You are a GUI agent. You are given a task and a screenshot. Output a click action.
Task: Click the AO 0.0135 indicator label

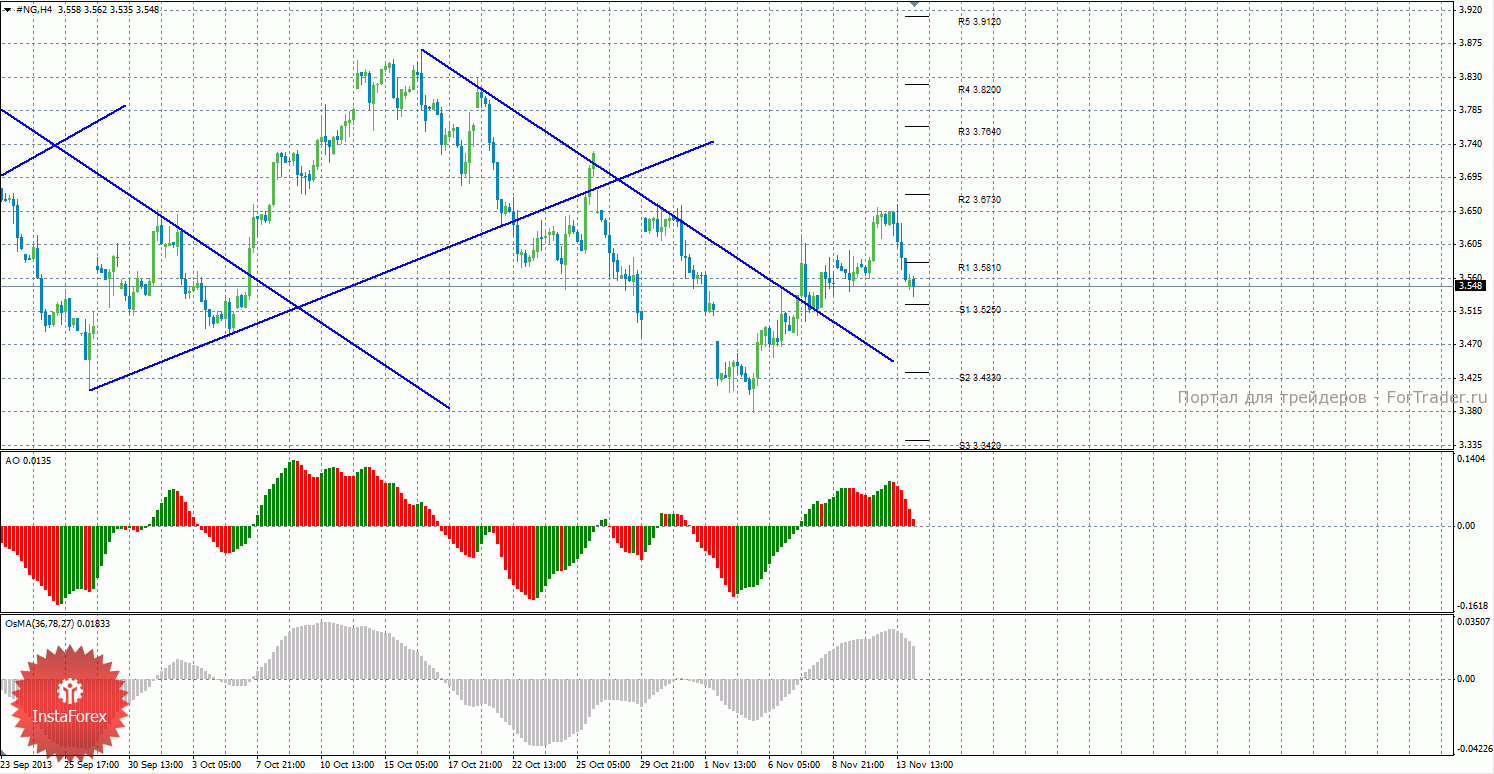click(x=26, y=460)
